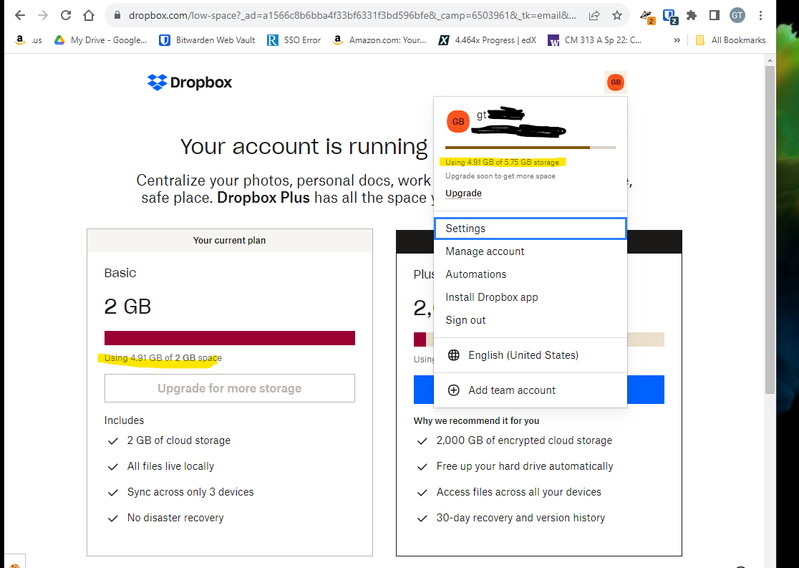
Task: Open the Amazon .us bookmark
Action: [29, 40]
